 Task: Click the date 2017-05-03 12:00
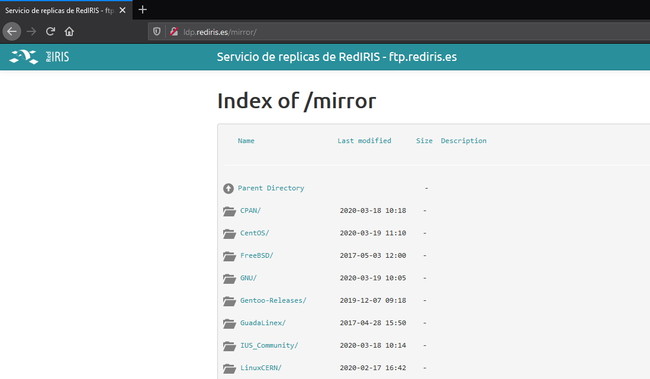pos(373,255)
